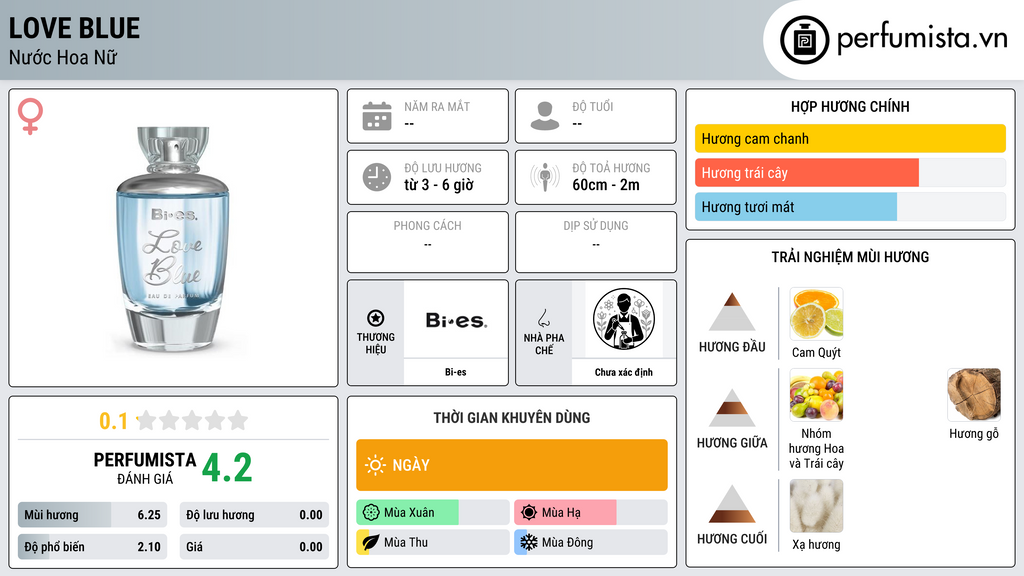Click the leaf icon next to Mùa Thu

pyautogui.click(x=371, y=542)
